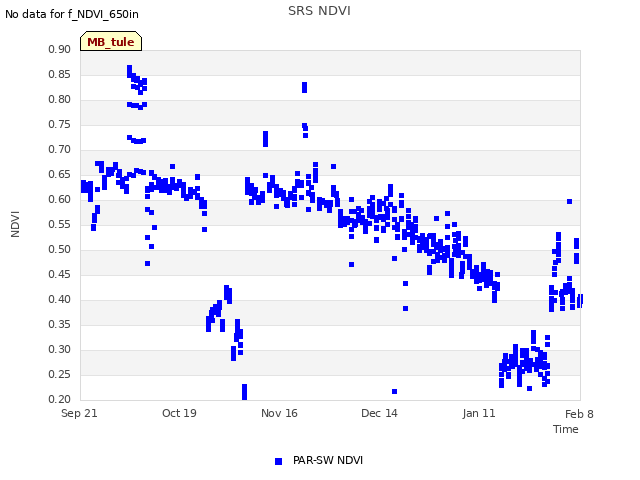Screen dimensions: 640x480
Task: Click the Dec 14 x-axis tick label
Action: [379, 413]
